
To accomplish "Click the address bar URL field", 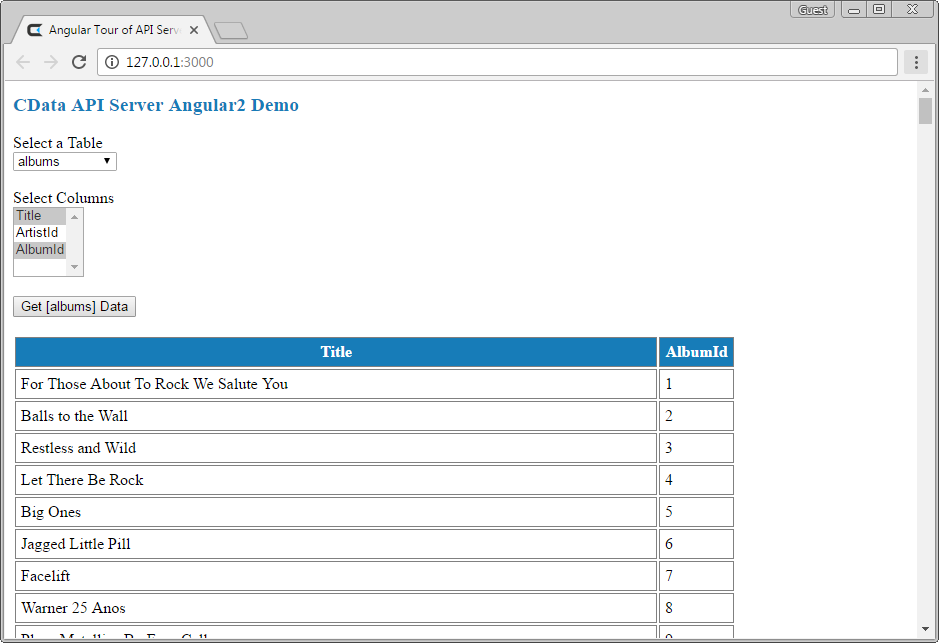I will [500, 62].
